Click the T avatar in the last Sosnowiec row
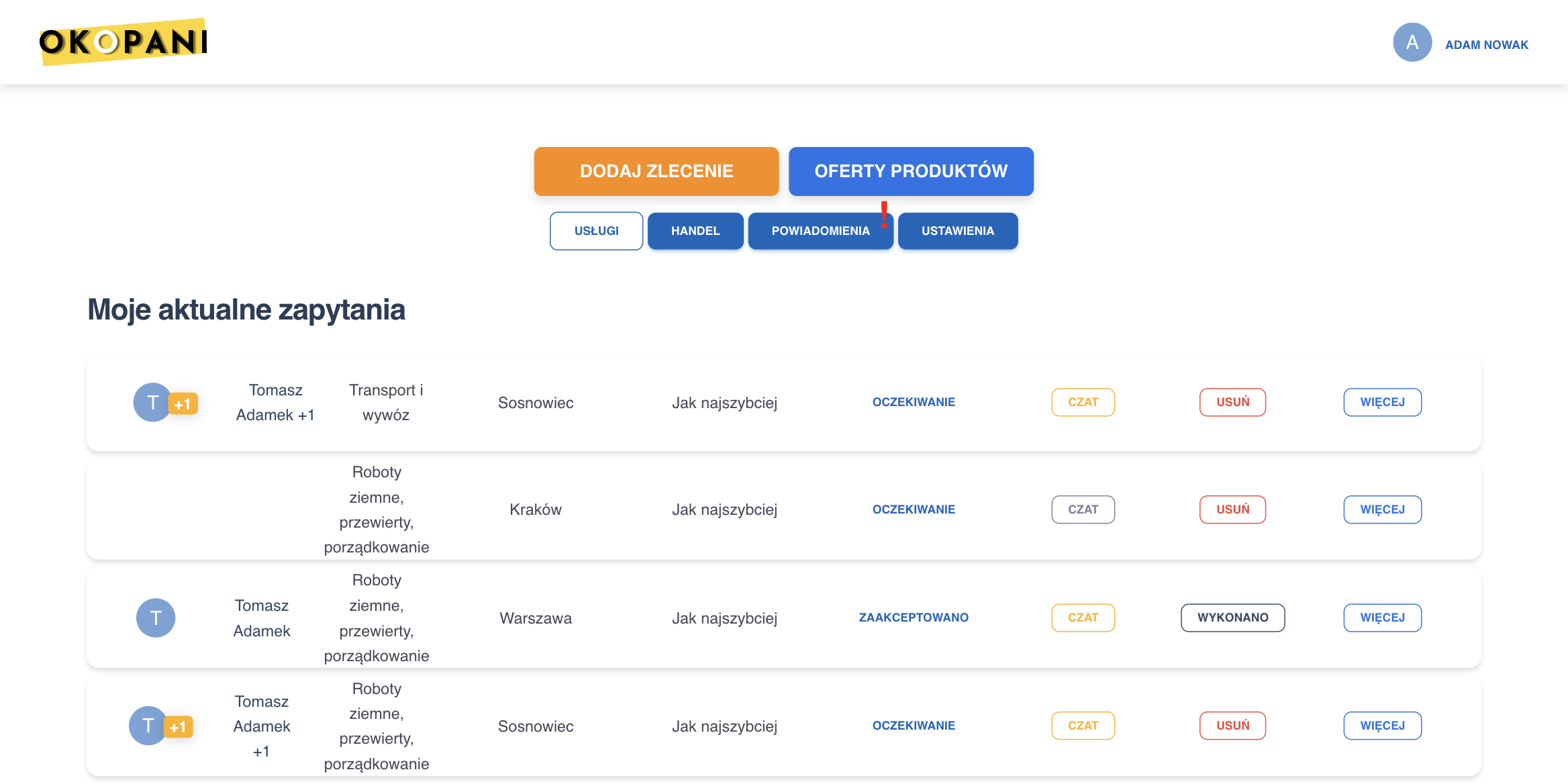Screen dimensions: 1568x784 (x=148, y=726)
